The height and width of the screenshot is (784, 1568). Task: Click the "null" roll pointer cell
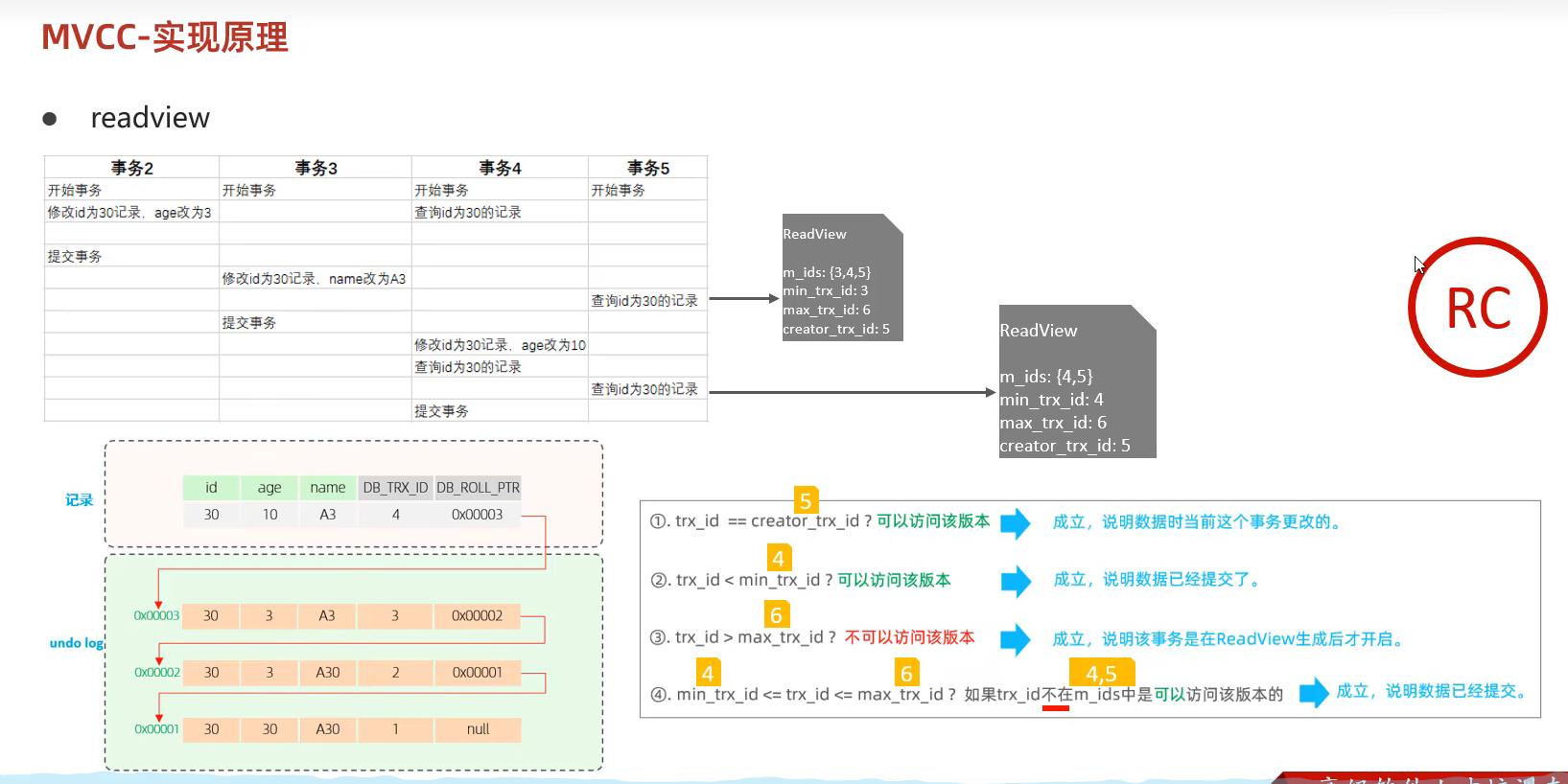(x=478, y=729)
